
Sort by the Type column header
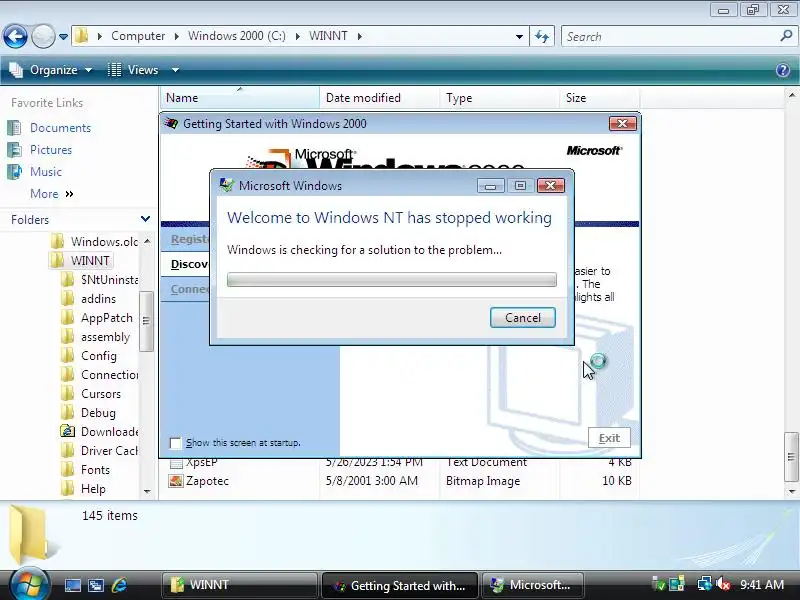[499, 97]
